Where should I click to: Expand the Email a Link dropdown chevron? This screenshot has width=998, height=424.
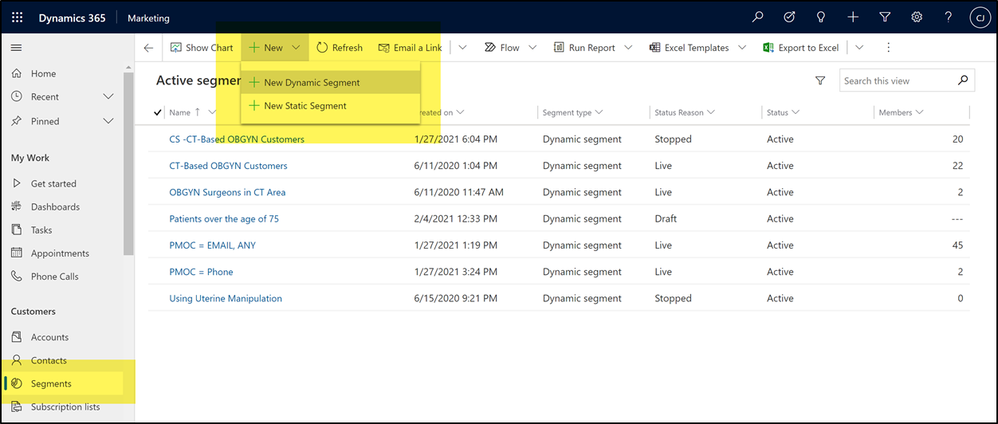coord(463,48)
